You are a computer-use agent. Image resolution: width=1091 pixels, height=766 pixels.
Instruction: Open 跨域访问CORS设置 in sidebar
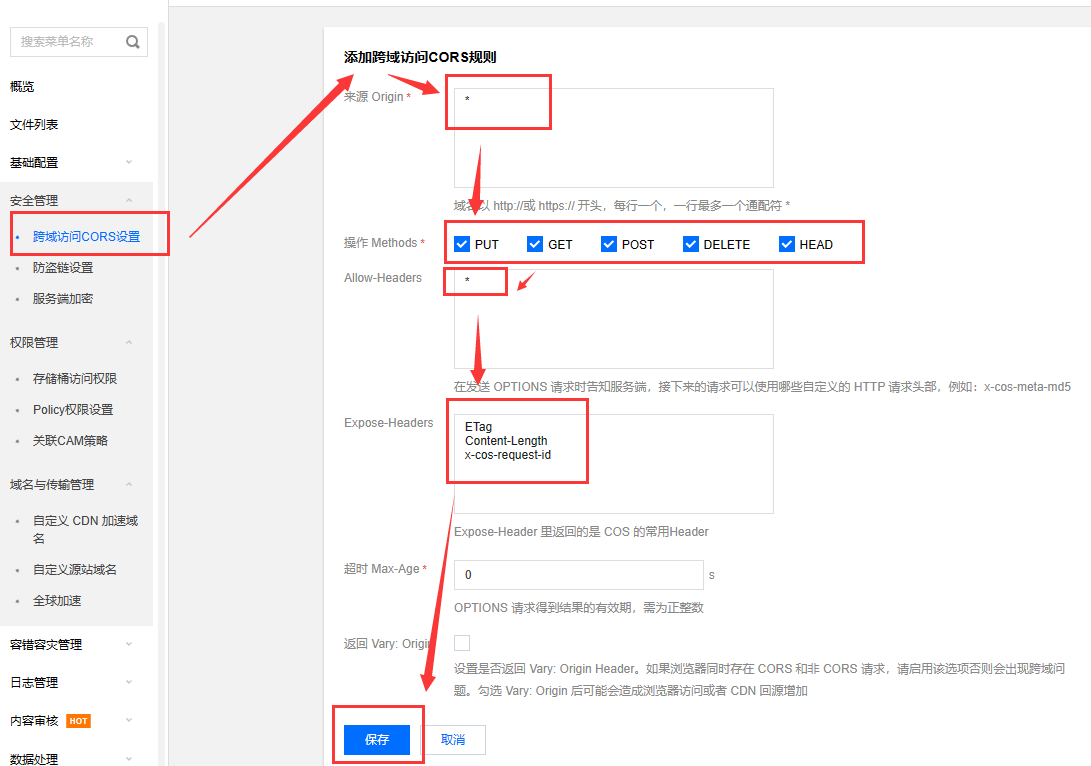coord(86,237)
